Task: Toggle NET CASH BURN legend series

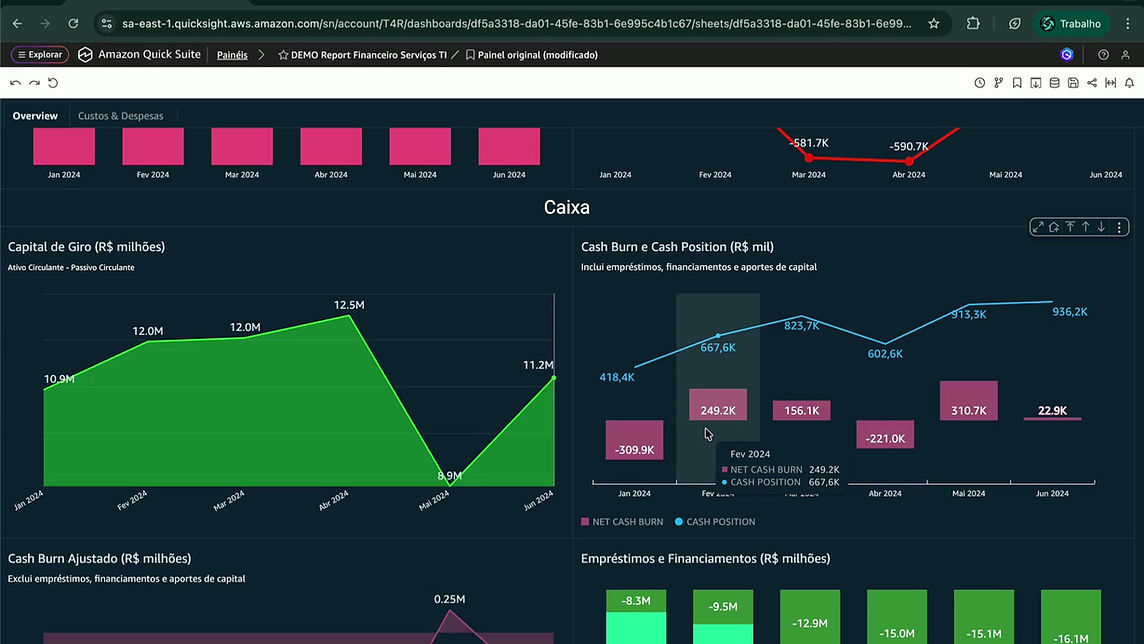Action: click(622, 521)
